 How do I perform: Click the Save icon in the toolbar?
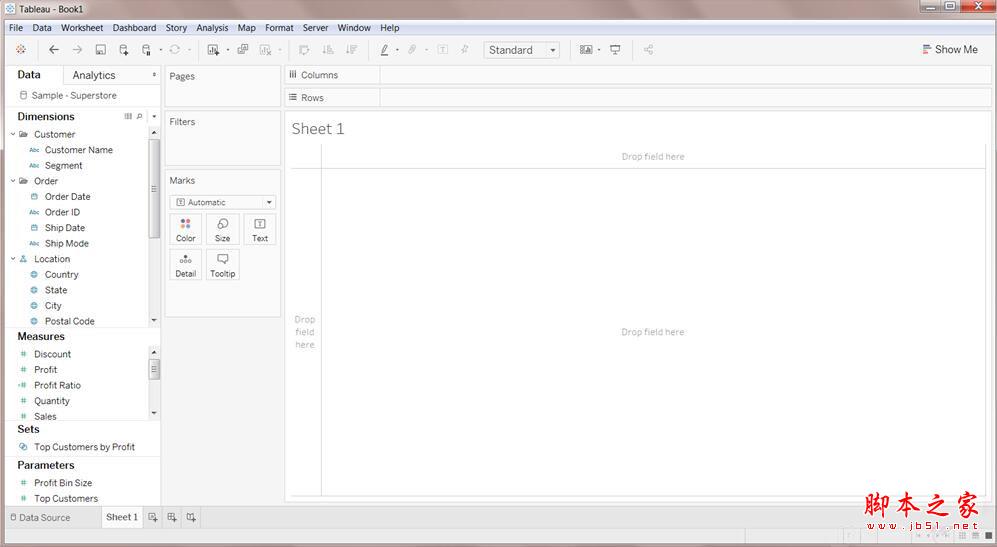100,50
